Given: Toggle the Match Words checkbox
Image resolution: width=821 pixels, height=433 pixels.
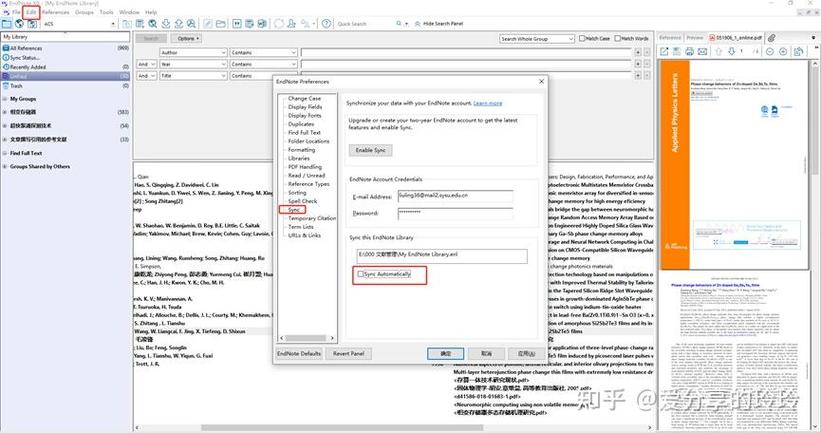Looking at the screenshot, I should click(617, 39).
